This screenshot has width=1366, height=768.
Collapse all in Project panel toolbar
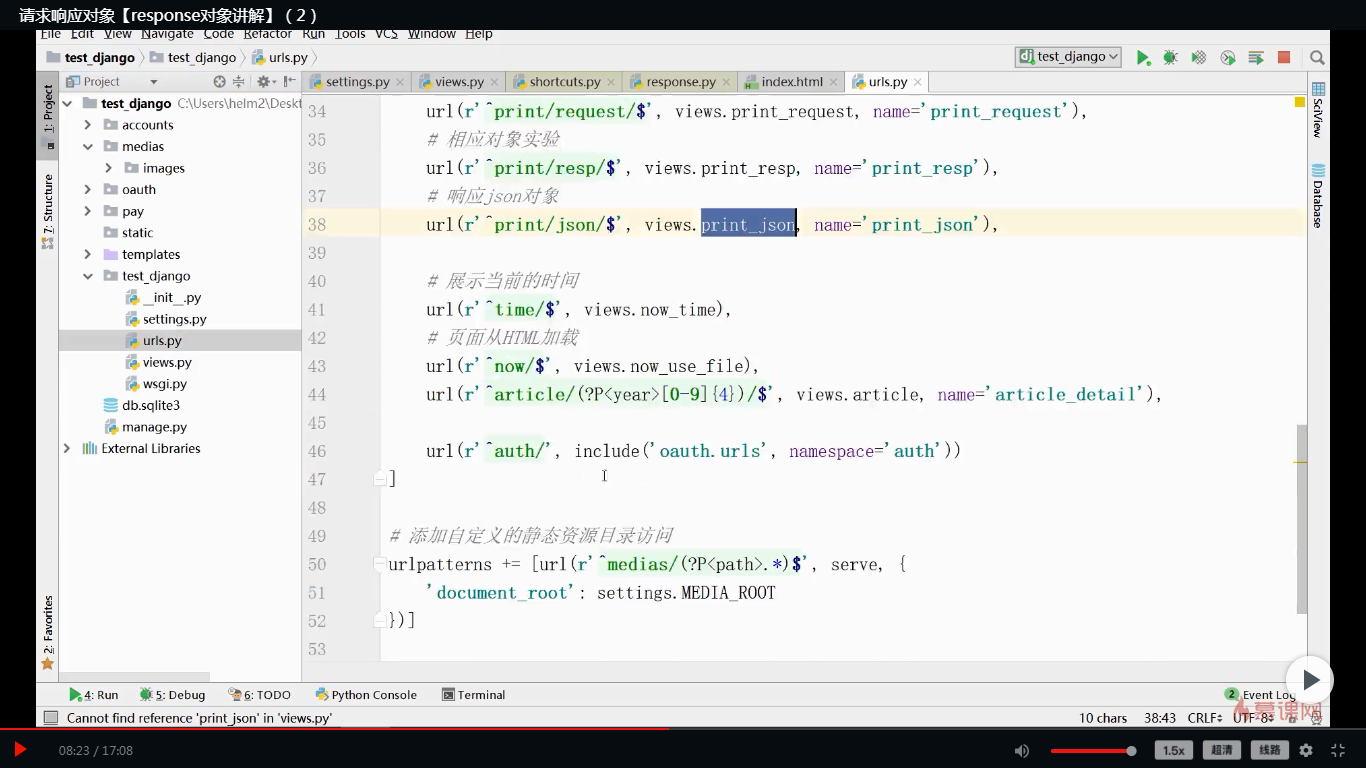tap(239, 82)
